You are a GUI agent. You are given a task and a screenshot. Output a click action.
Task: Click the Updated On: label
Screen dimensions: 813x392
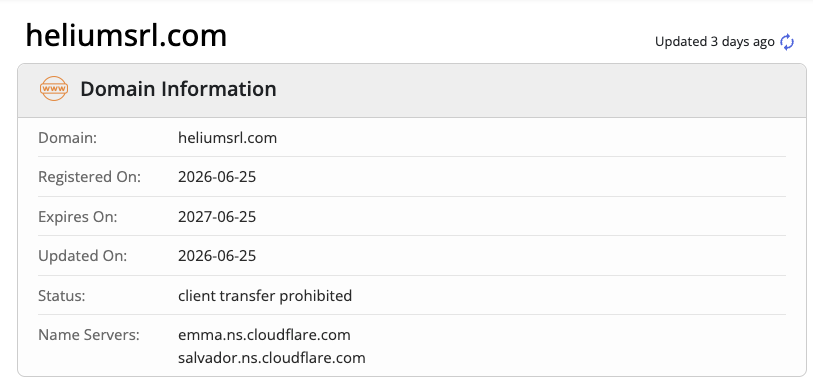point(82,256)
